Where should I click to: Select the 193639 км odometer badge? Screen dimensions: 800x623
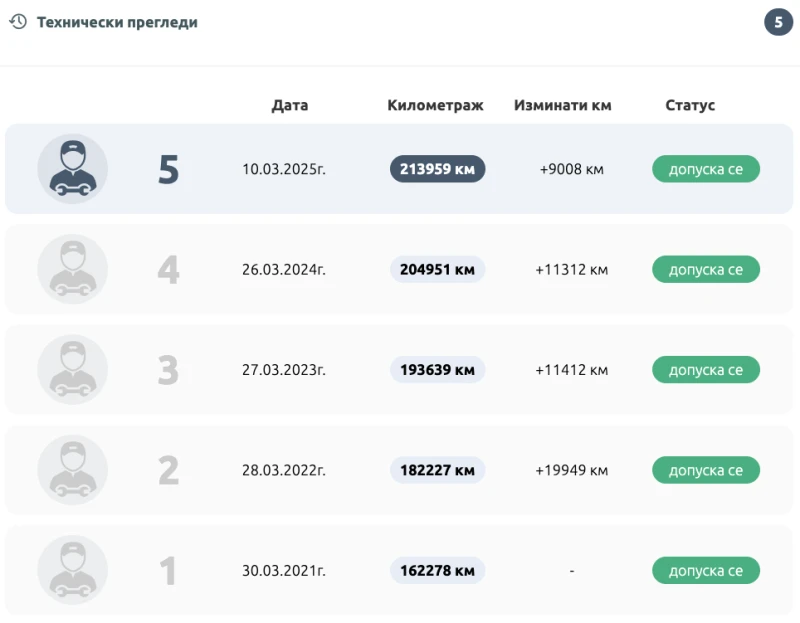(437, 369)
